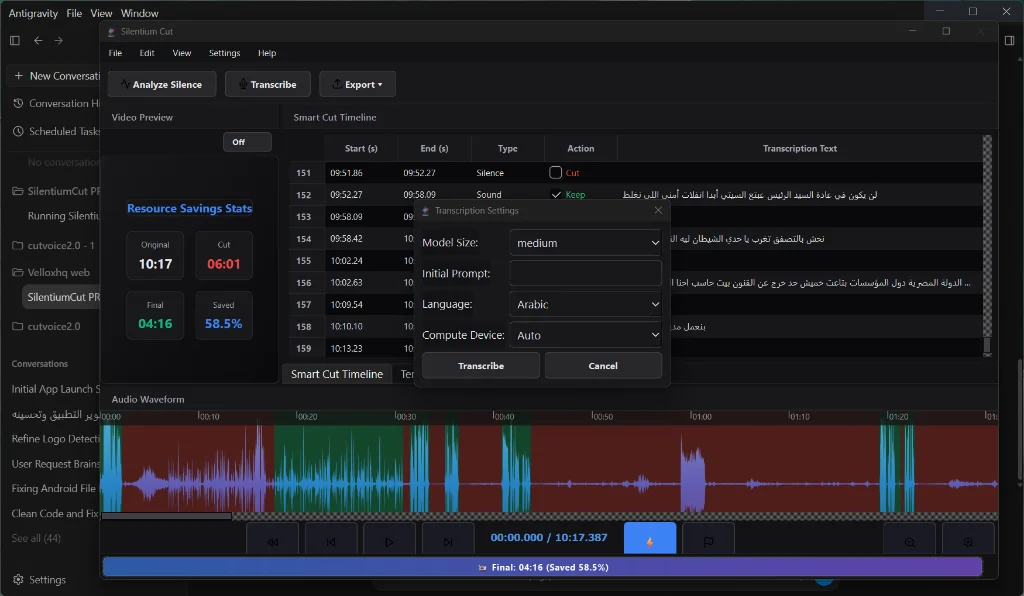Open Silentium Cut File menu

(x=115, y=53)
